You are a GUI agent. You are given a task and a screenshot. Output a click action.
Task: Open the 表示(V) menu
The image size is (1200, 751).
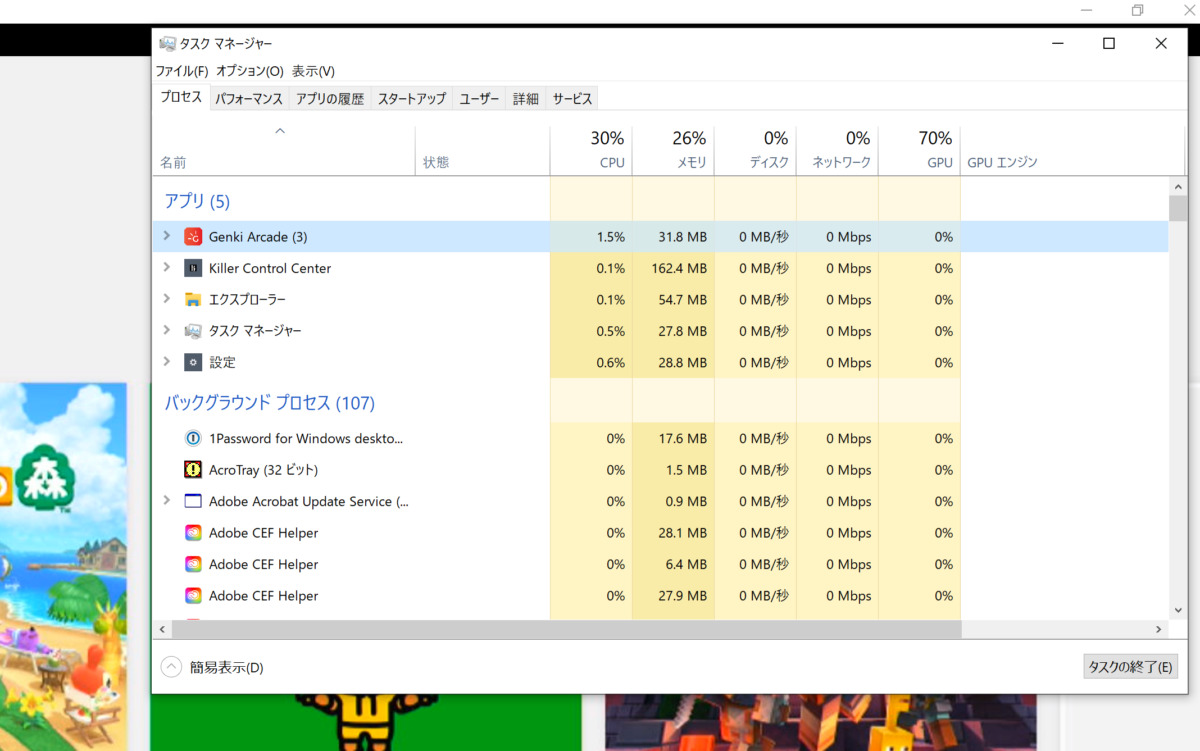pos(313,71)
